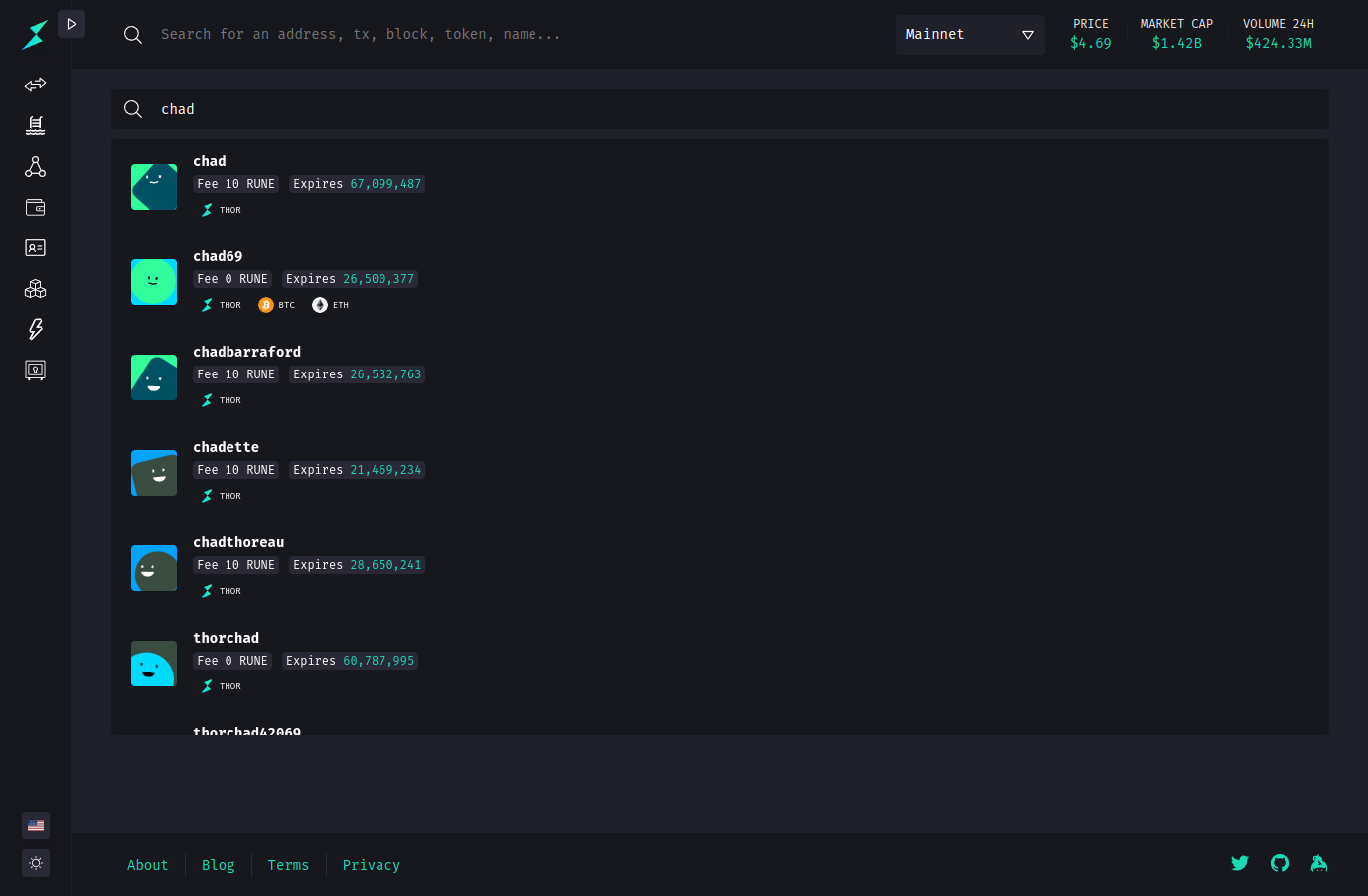Open the Terms footer link

point(288,865)
